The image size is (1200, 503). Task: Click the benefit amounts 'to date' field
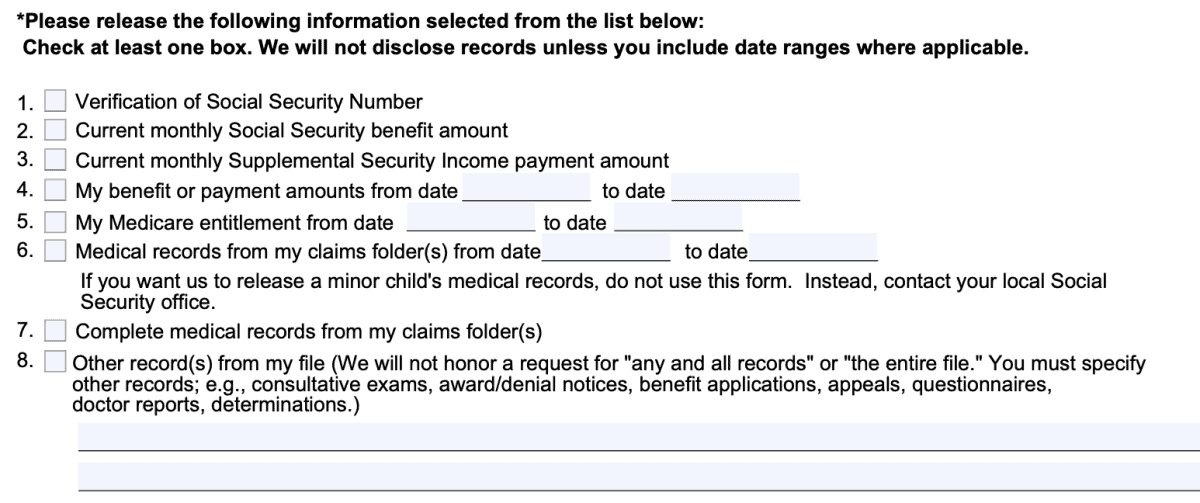point(736,189)
